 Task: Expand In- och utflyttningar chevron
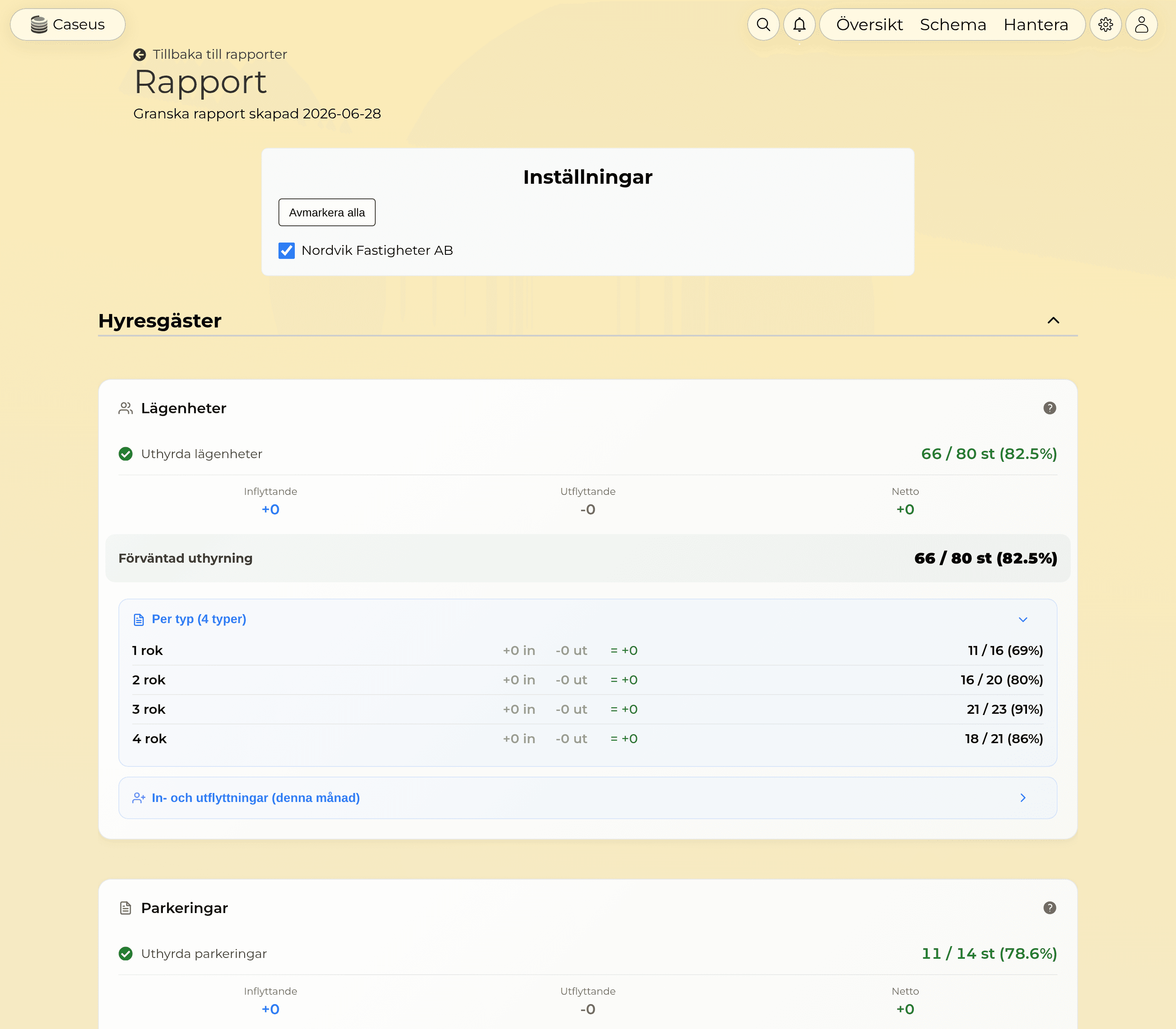pos(1023,797)
